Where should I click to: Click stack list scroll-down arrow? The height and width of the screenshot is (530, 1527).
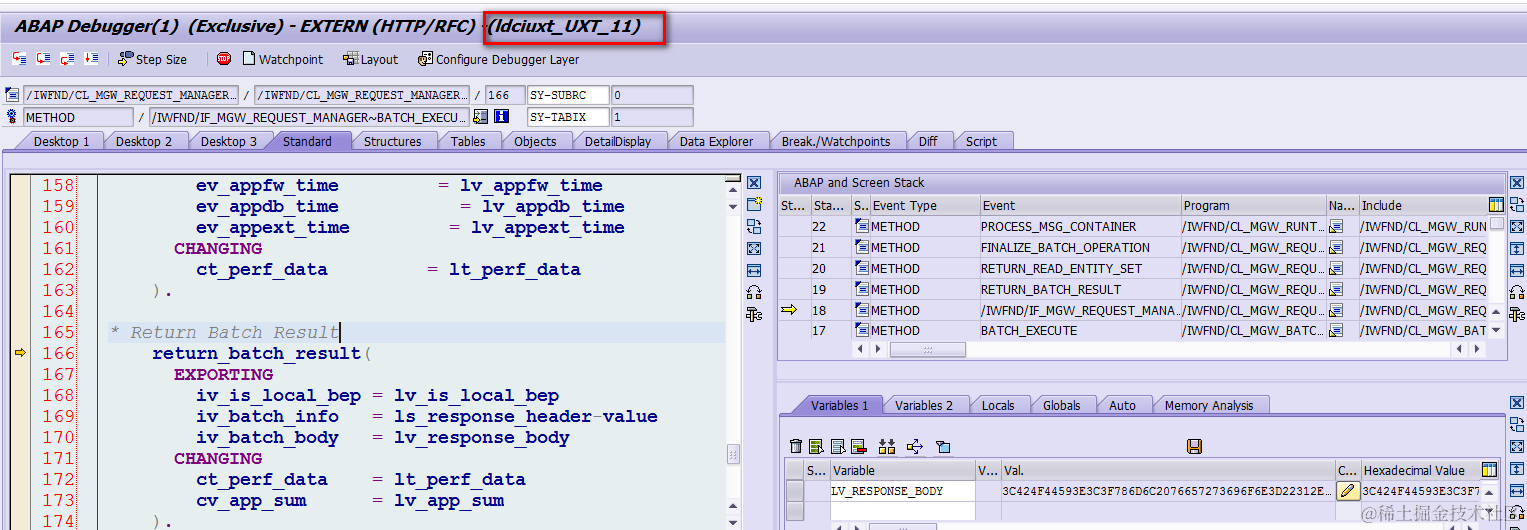tap(1496, 331)
